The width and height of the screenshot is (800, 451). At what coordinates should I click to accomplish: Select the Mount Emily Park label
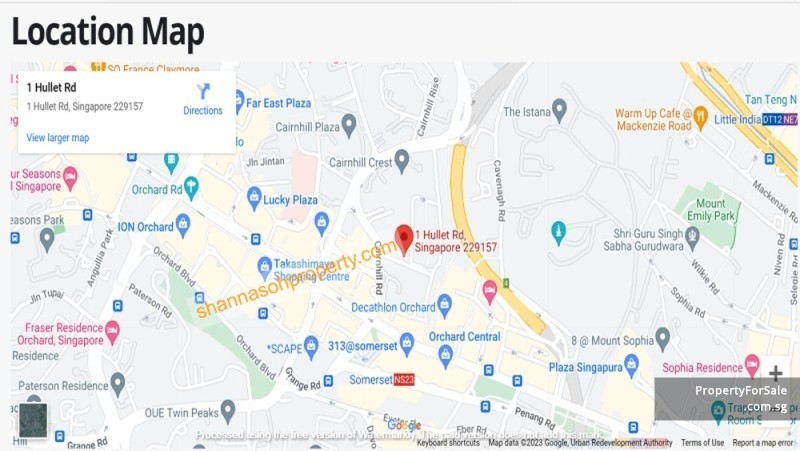coord(711,210)
